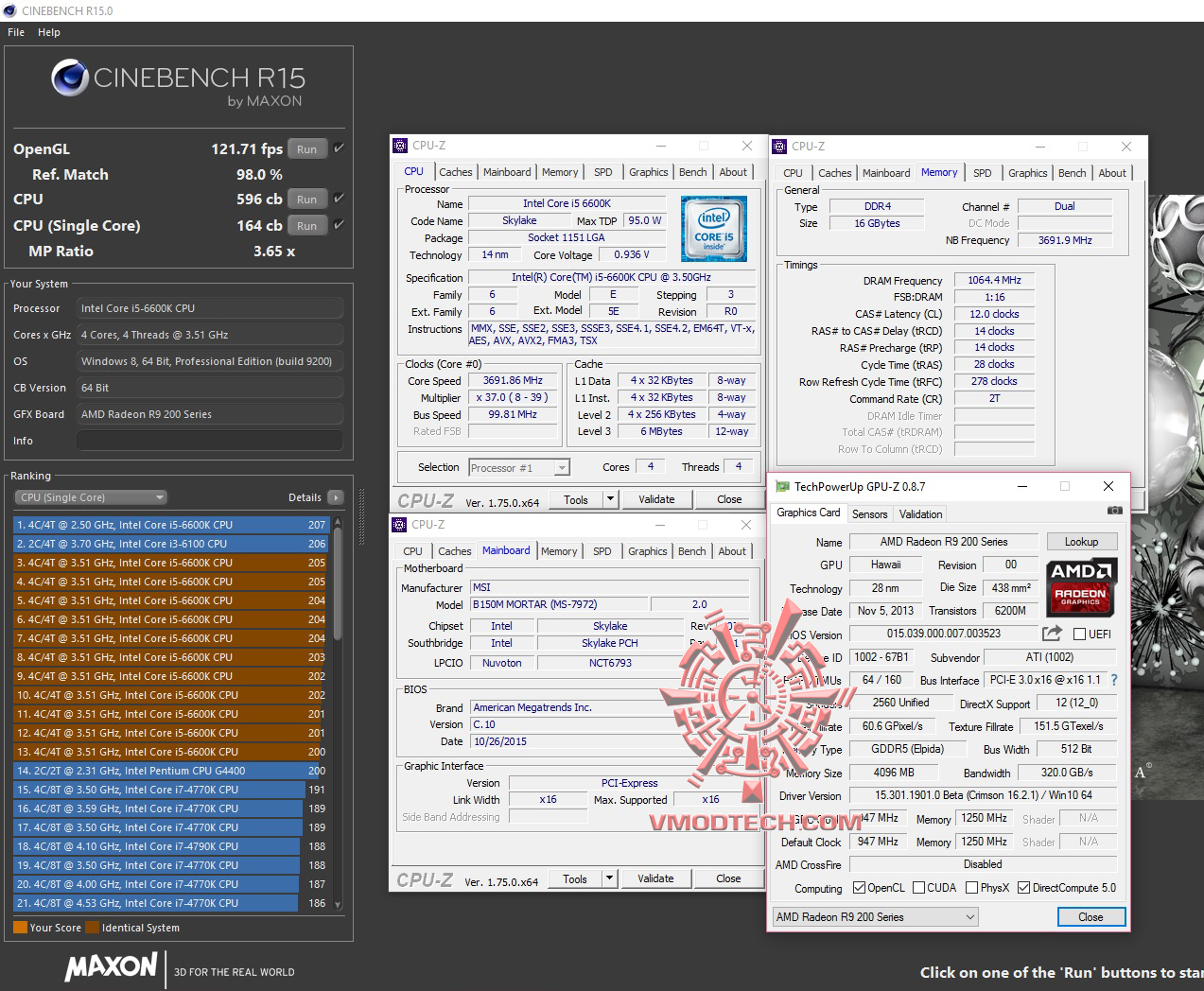
Task: Click Lookup button in GPU-Z
Action: pos(1081,542)
